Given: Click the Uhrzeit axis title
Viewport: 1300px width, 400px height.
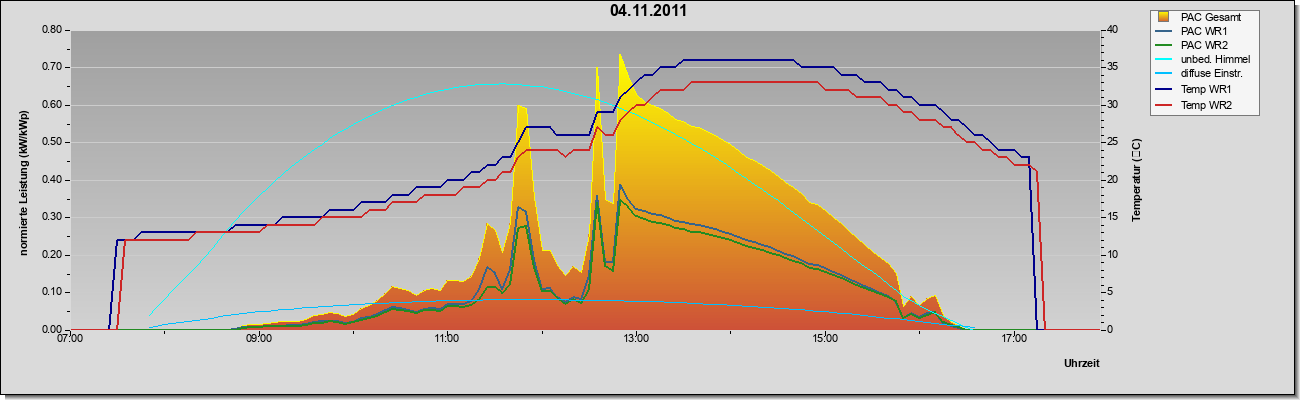Looking at the screenshot, I should (1081, 364).
